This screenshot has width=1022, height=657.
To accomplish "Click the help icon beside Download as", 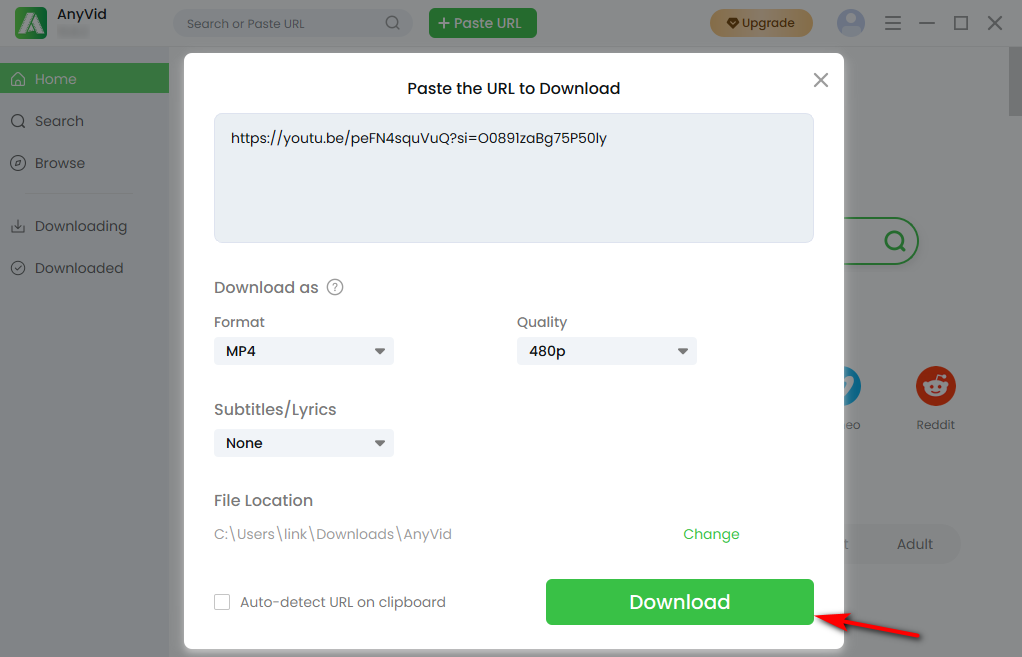I will point(335,287).
